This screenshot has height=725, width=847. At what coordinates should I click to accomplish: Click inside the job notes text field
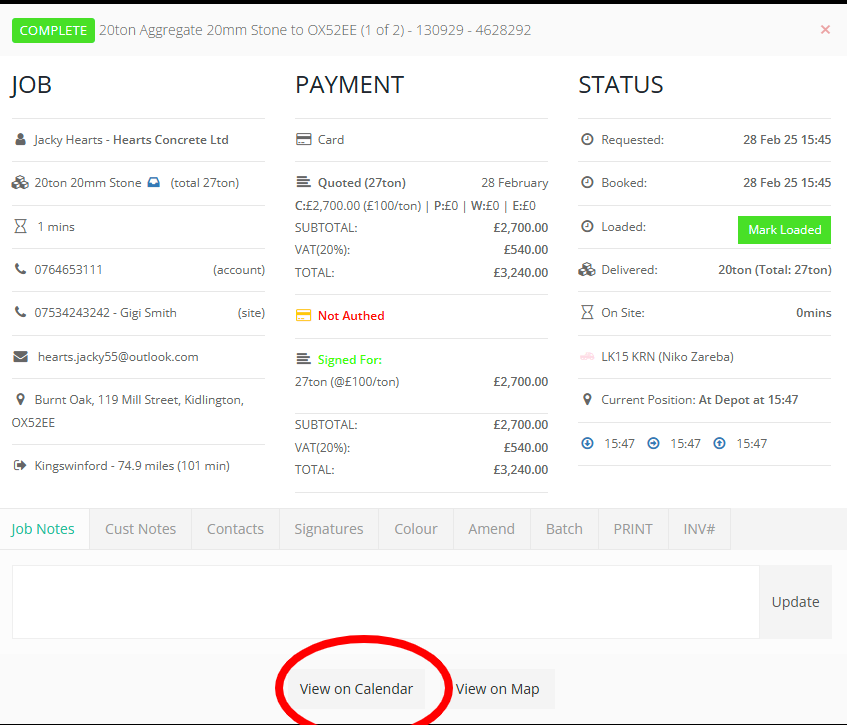coord(385,602)
